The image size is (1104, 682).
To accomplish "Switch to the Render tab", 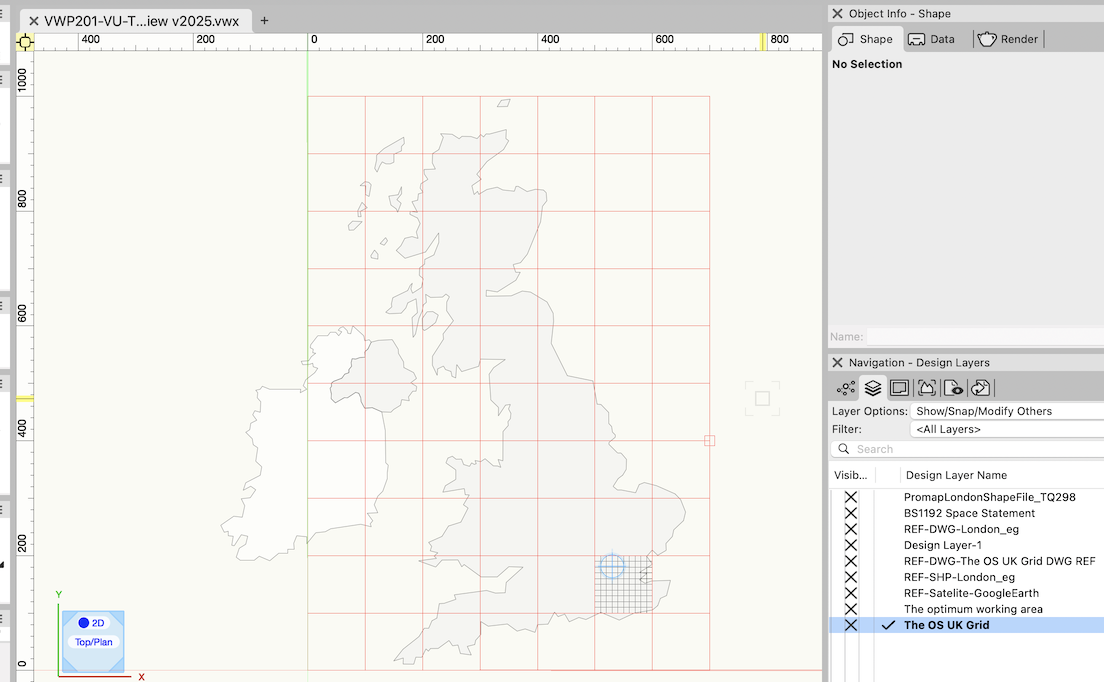I will [1009, 39].
